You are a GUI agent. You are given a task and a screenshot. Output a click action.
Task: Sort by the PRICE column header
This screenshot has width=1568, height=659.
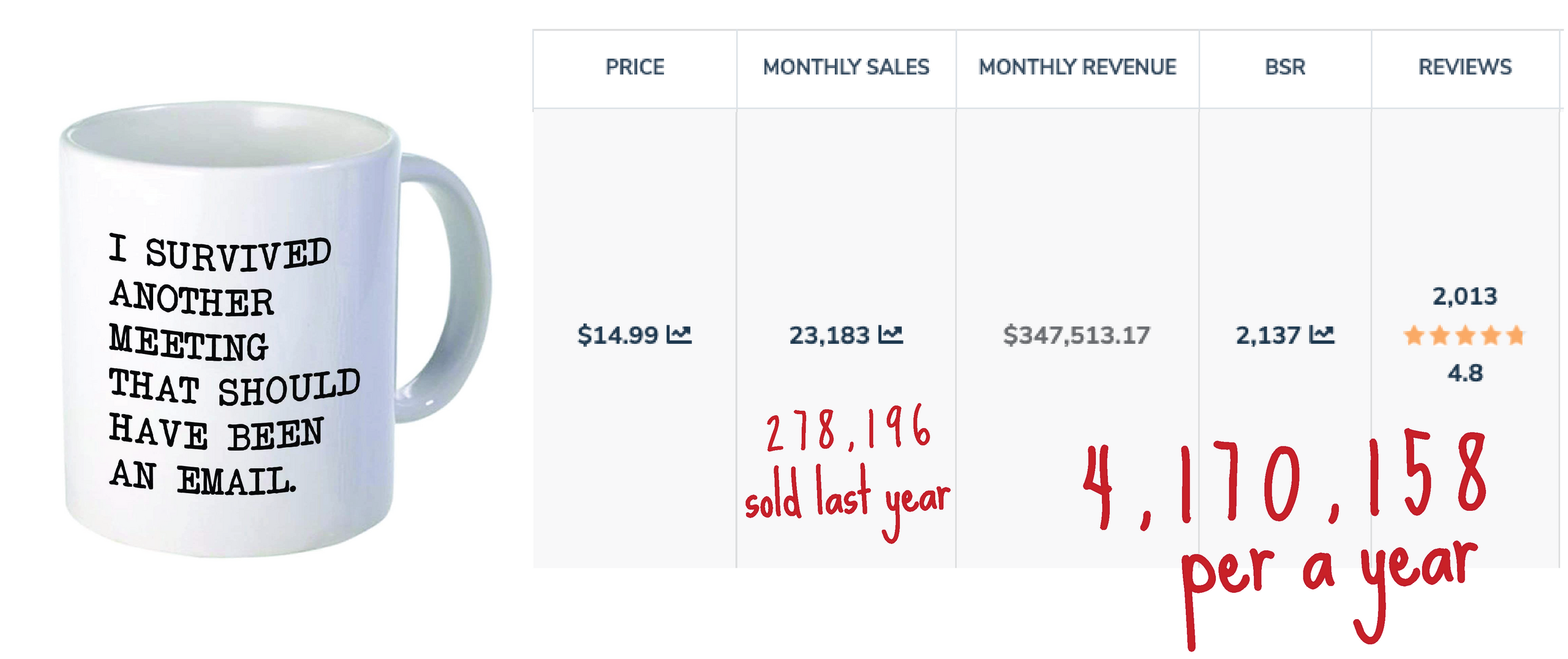(635, 67)
